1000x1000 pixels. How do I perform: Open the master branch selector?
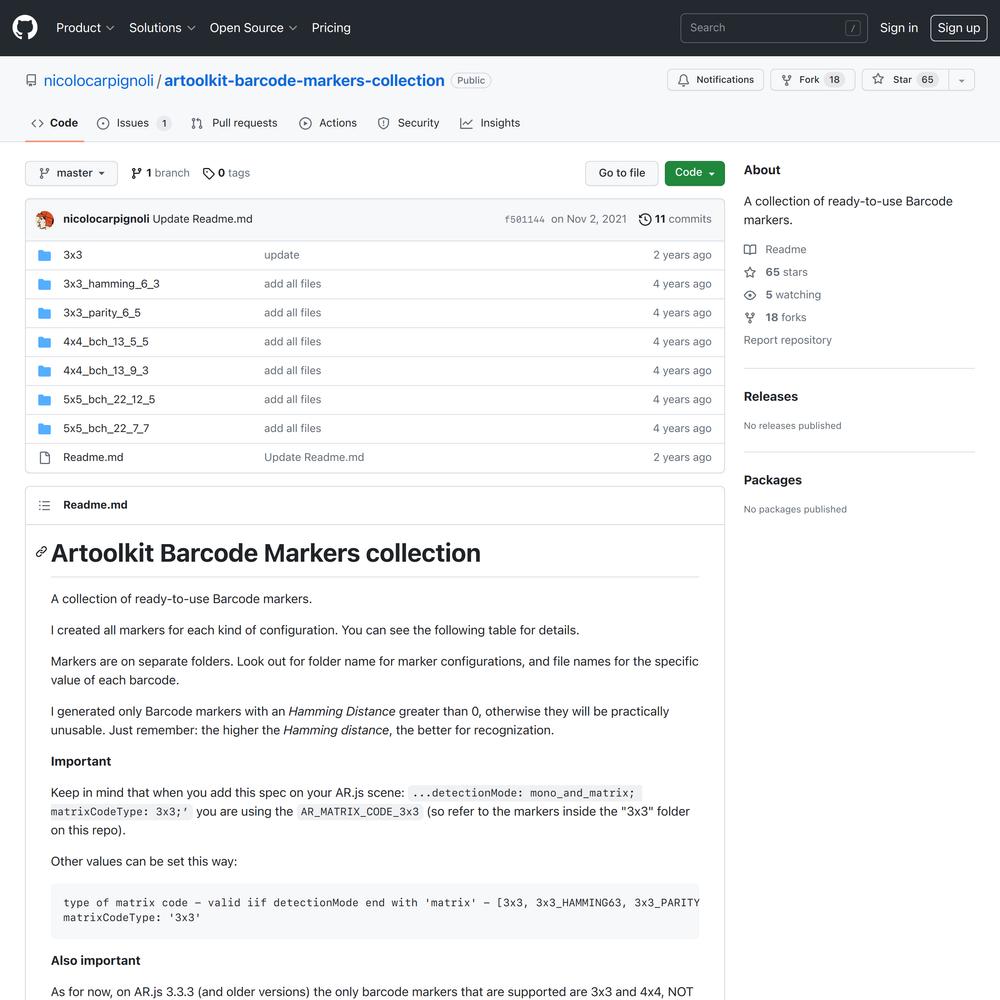(71, 173)
